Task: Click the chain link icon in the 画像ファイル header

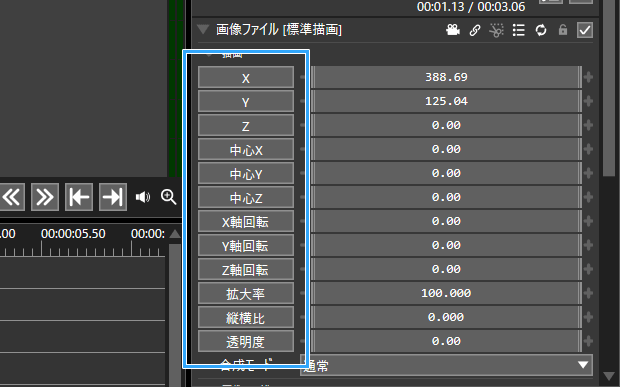Action: coord(475,30)
